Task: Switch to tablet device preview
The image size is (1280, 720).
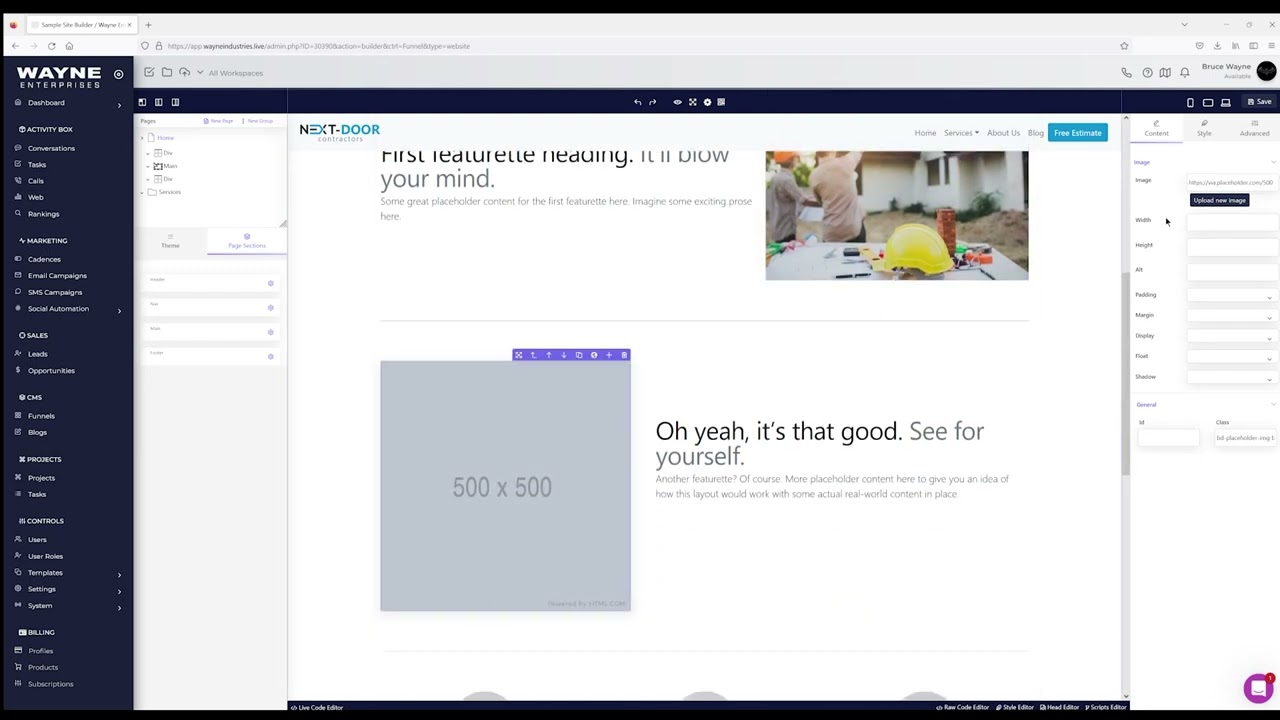Action: [1208, 102]
